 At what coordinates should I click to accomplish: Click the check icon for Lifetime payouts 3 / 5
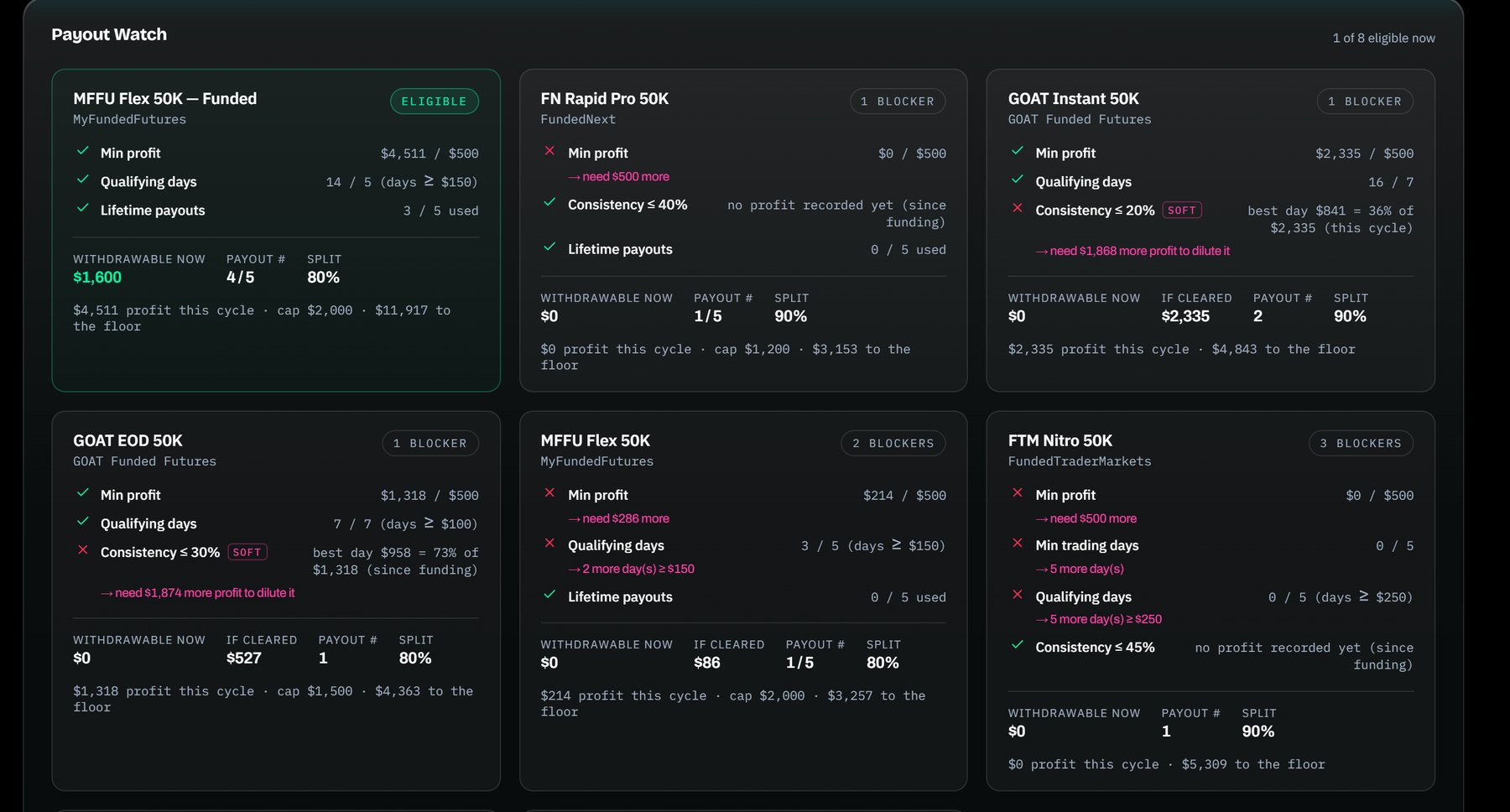[x=83, y=209]
